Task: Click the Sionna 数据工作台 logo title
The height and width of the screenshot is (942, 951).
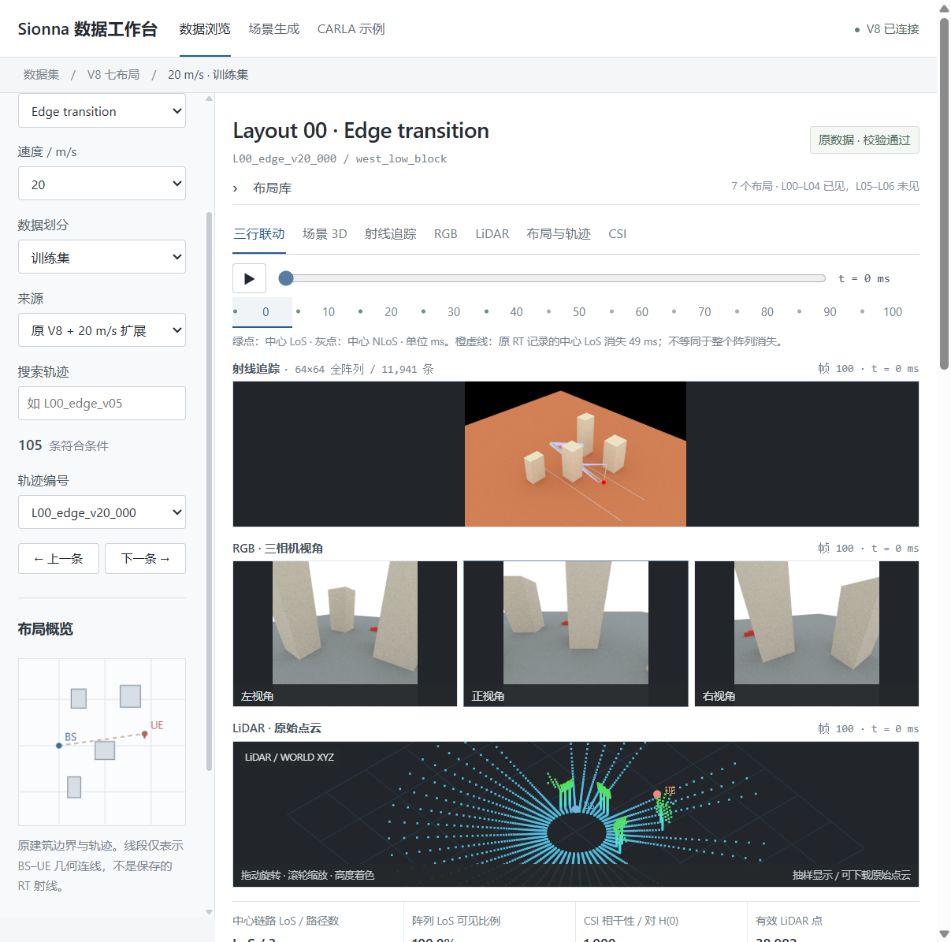Action: point(87,29)
